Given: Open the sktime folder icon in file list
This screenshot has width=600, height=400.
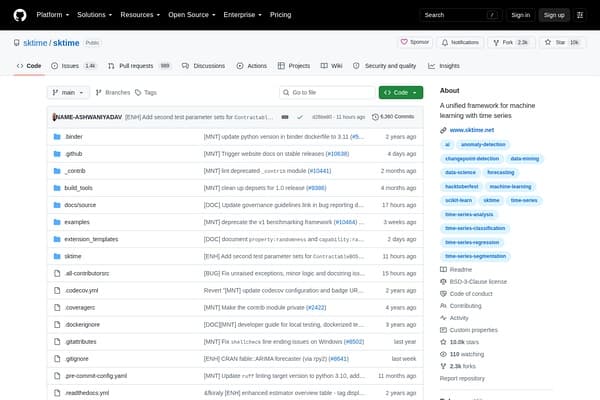Looking at the screenshot, I should click(57, 256).
